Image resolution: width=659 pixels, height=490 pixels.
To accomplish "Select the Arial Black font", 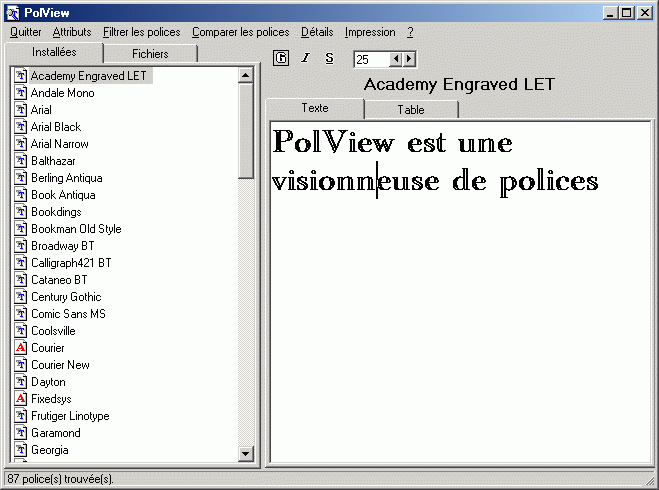I will click(x=56, y=126).
